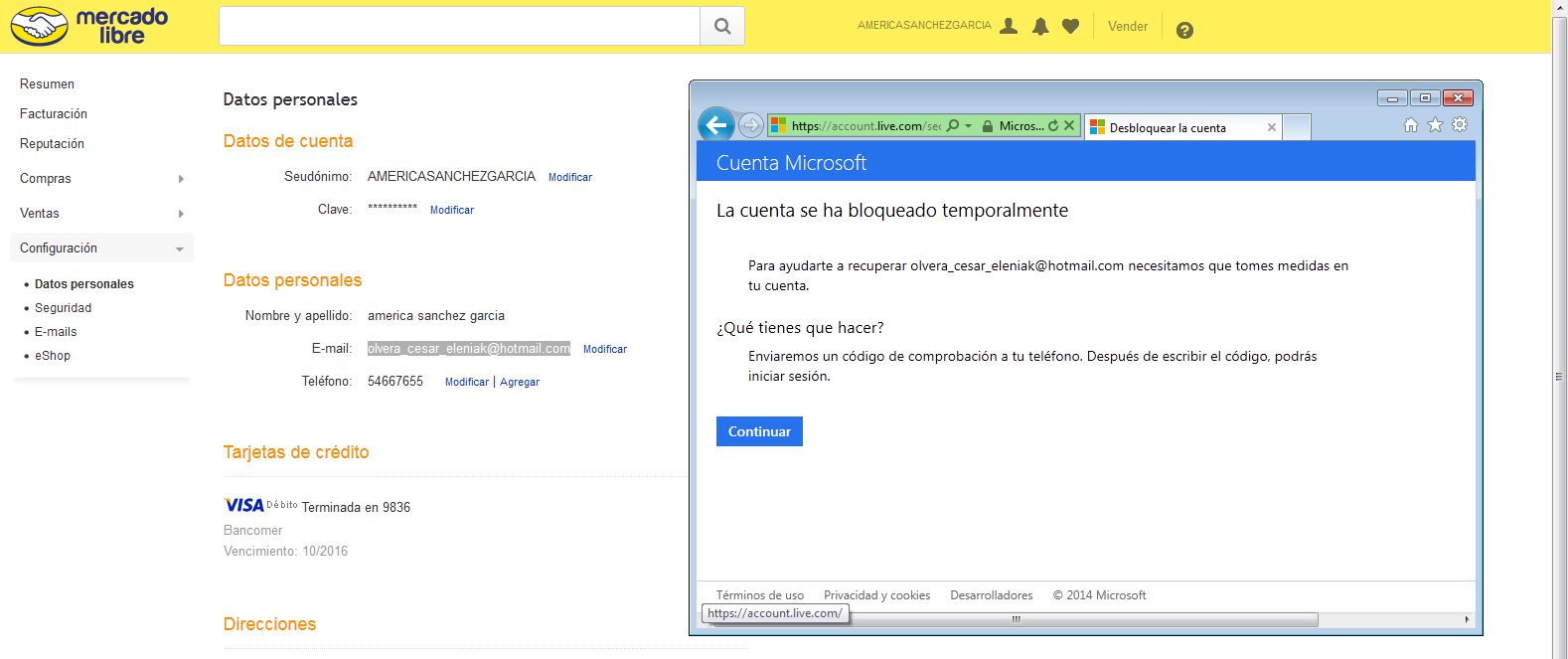Click the Mercado Libre search field
Viewport: 1568px width, 659px height.
coord(459,27)
